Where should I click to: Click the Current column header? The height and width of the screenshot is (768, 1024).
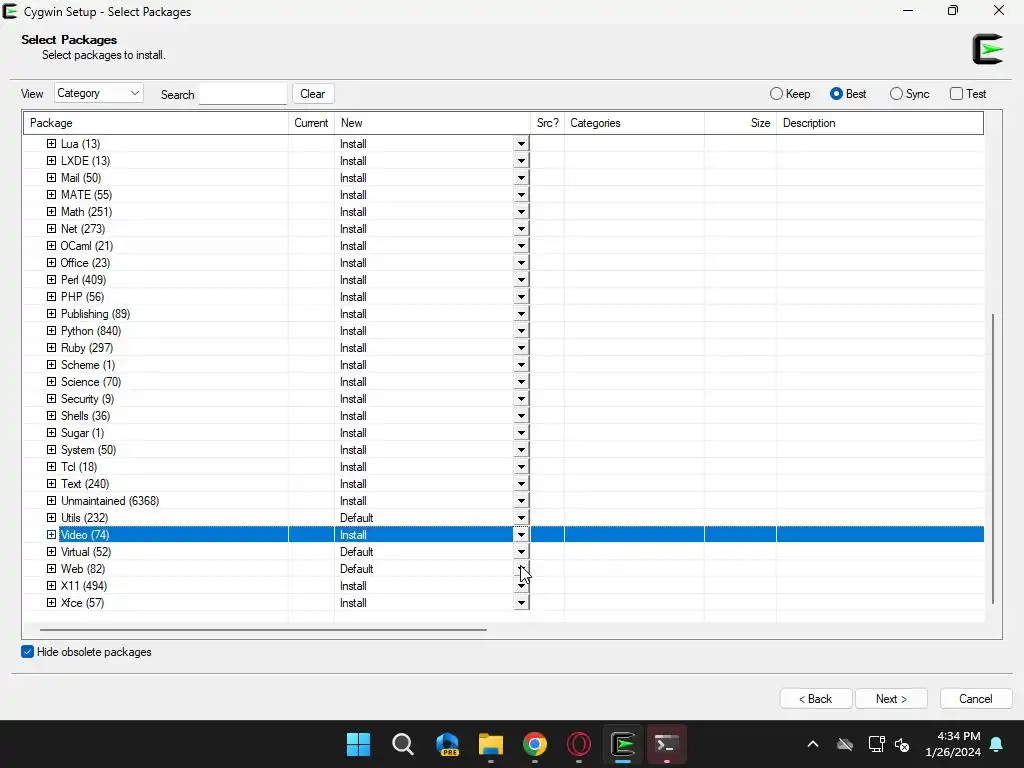click(x=312, y=123)
